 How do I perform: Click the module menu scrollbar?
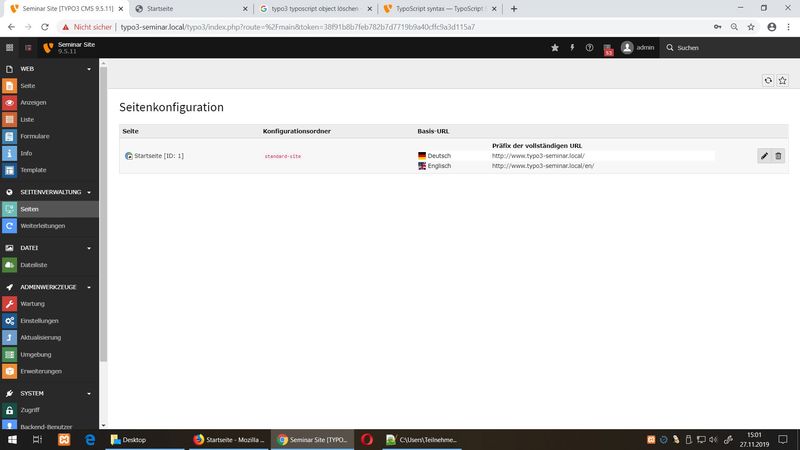[103, 214]
